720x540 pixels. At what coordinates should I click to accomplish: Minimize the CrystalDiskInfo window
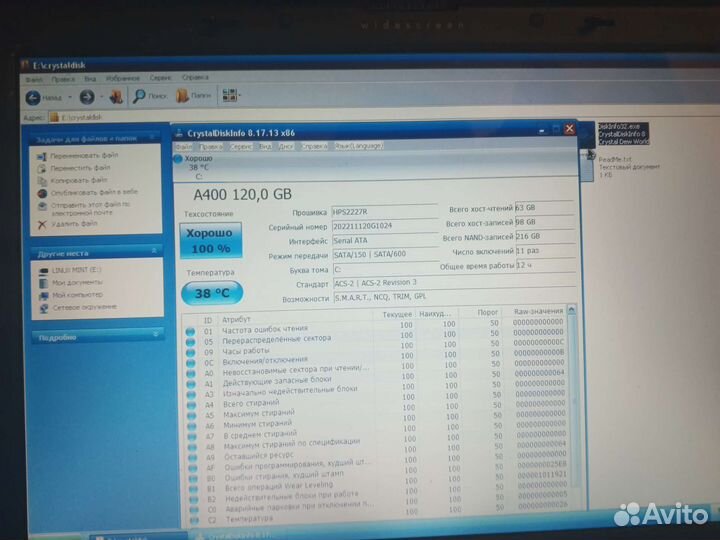point(542,131)
